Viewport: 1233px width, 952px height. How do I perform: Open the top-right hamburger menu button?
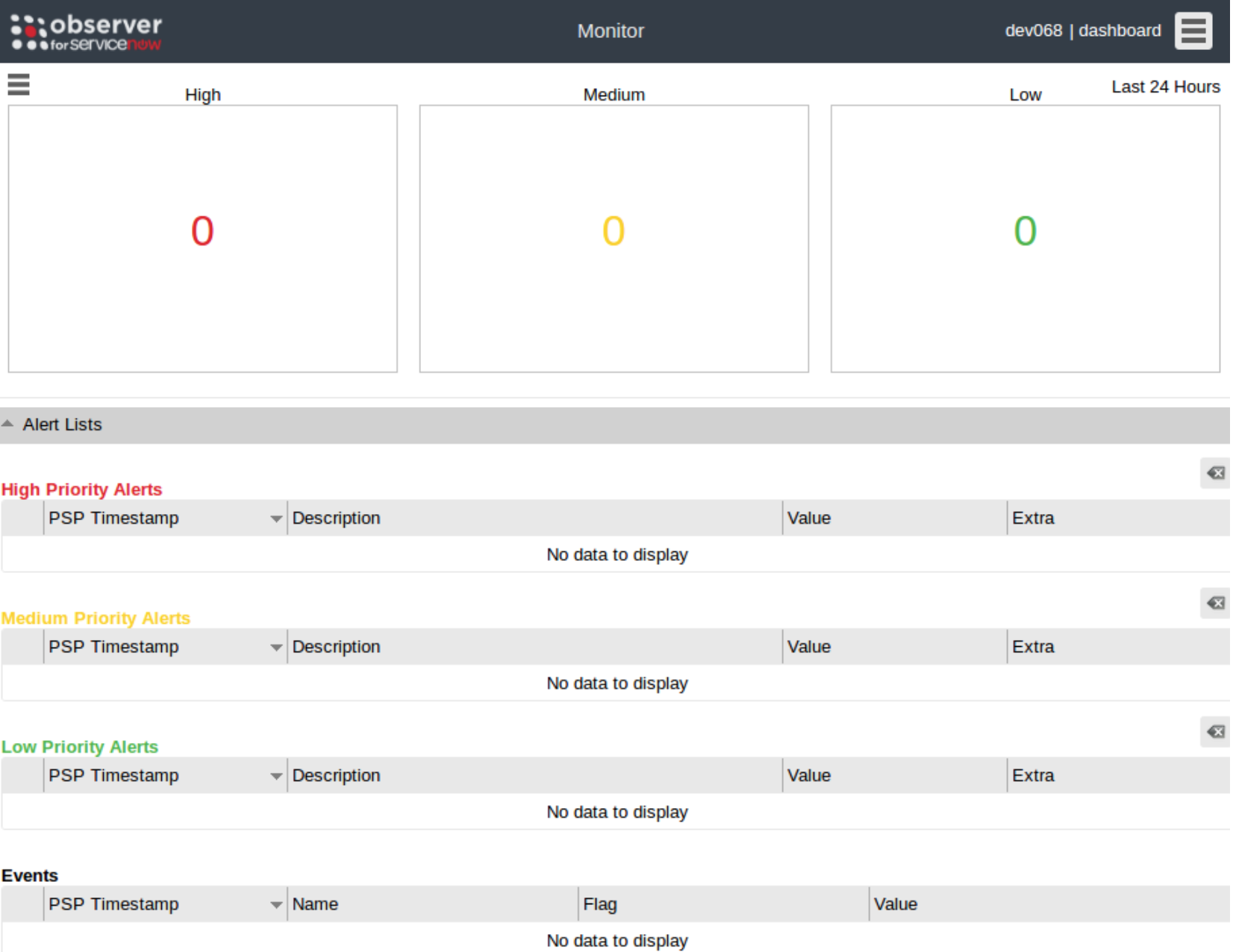click(x=1192, y=31)
